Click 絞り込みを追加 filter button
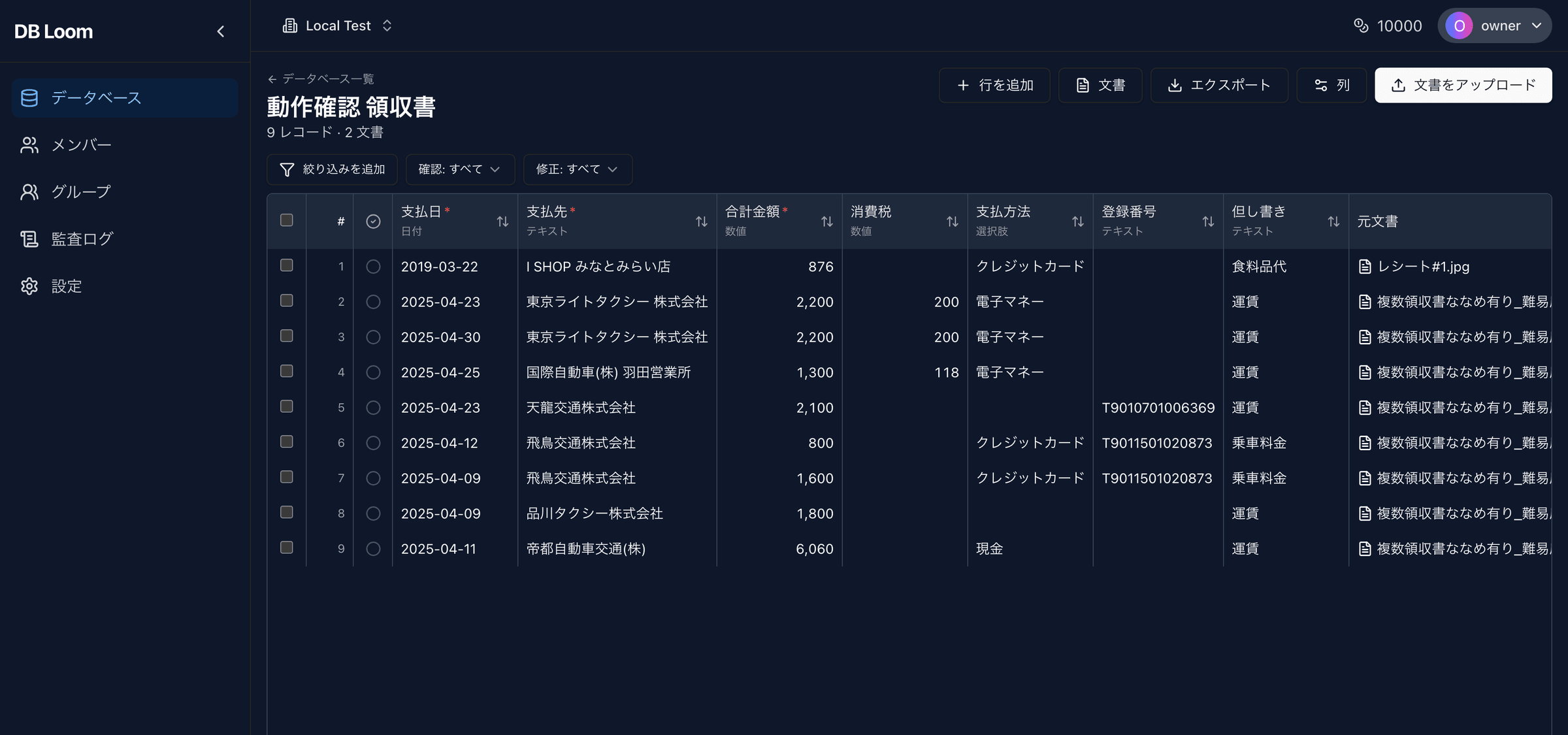This screenshot has width=1568, height=735. tap(332, 169)
